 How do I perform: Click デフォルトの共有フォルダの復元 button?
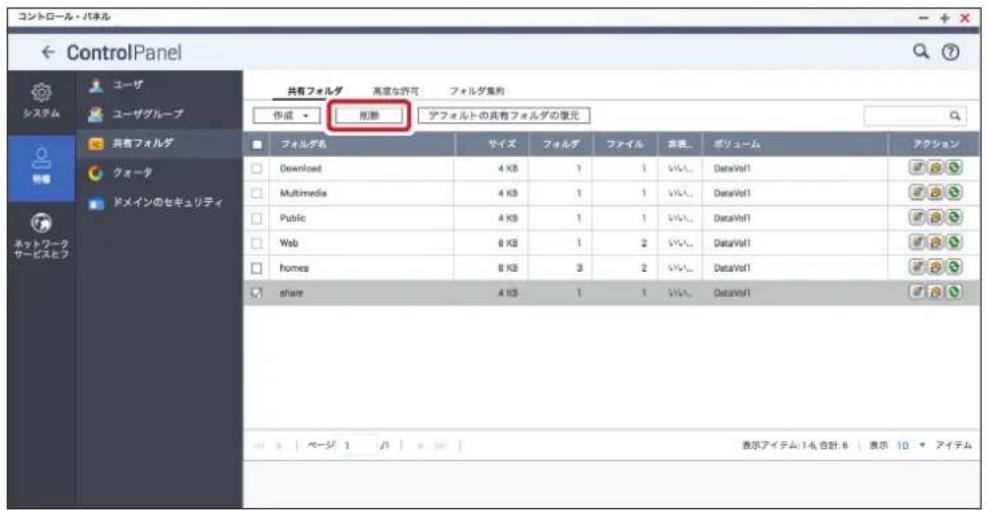click(x=505, y=116)
